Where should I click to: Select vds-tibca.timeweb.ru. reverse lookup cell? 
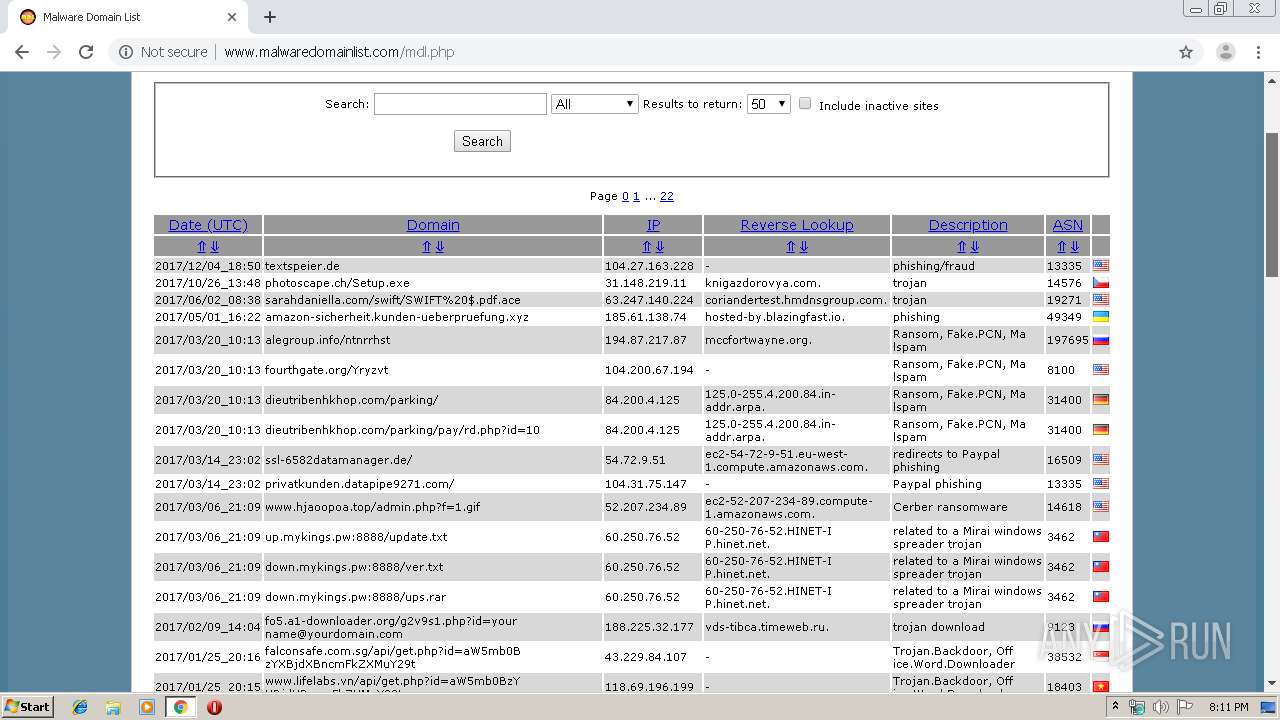(x=796, y=627)
